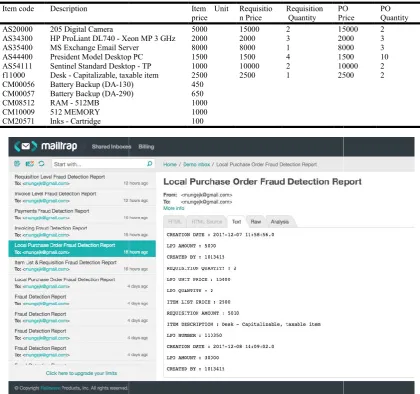The height and width of the screenshot is (394, 420).
Task: Click the first teal icon left of the search box
Action: tap(17, 164)
